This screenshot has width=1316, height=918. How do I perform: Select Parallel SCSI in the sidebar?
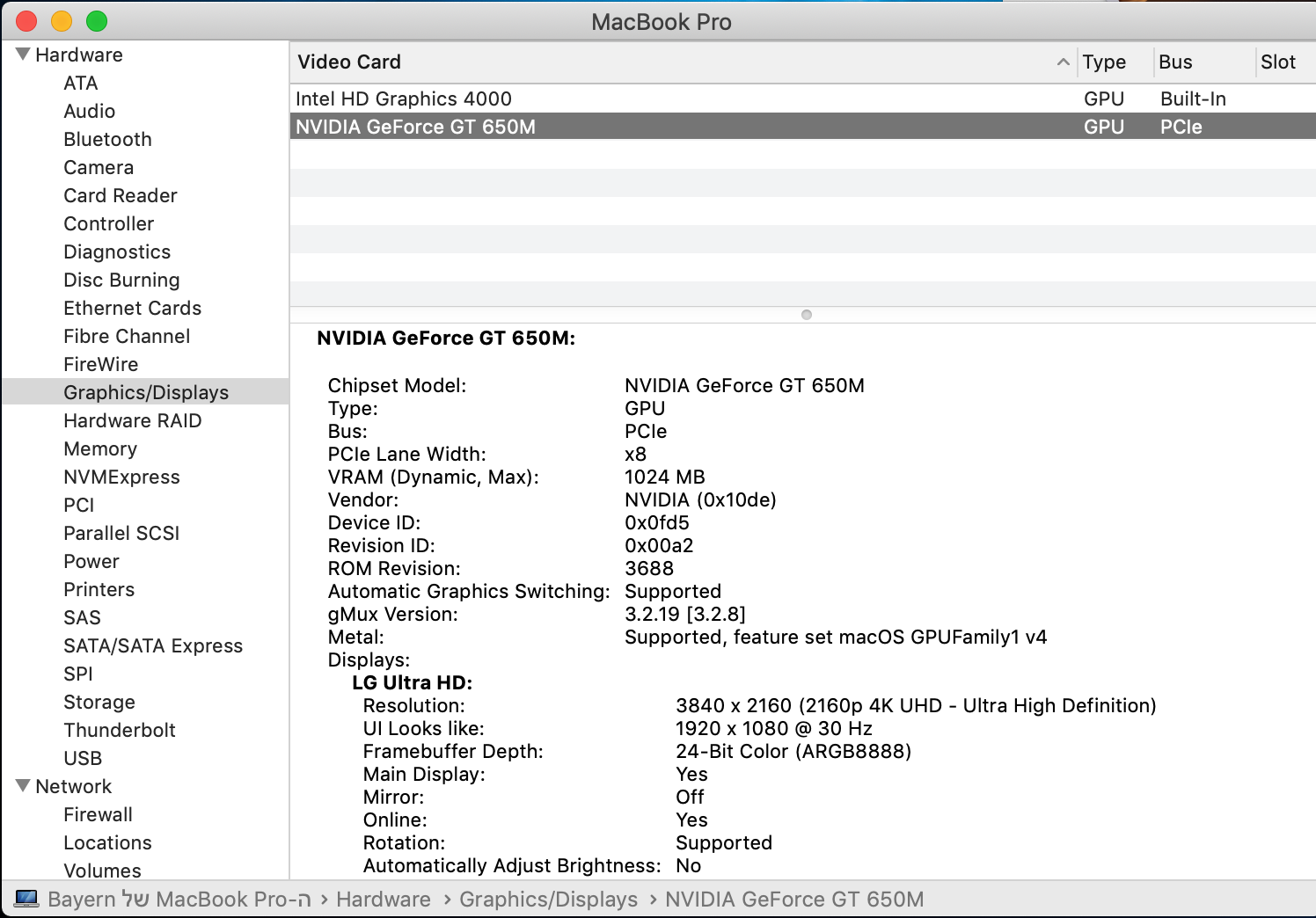[121, 533]
